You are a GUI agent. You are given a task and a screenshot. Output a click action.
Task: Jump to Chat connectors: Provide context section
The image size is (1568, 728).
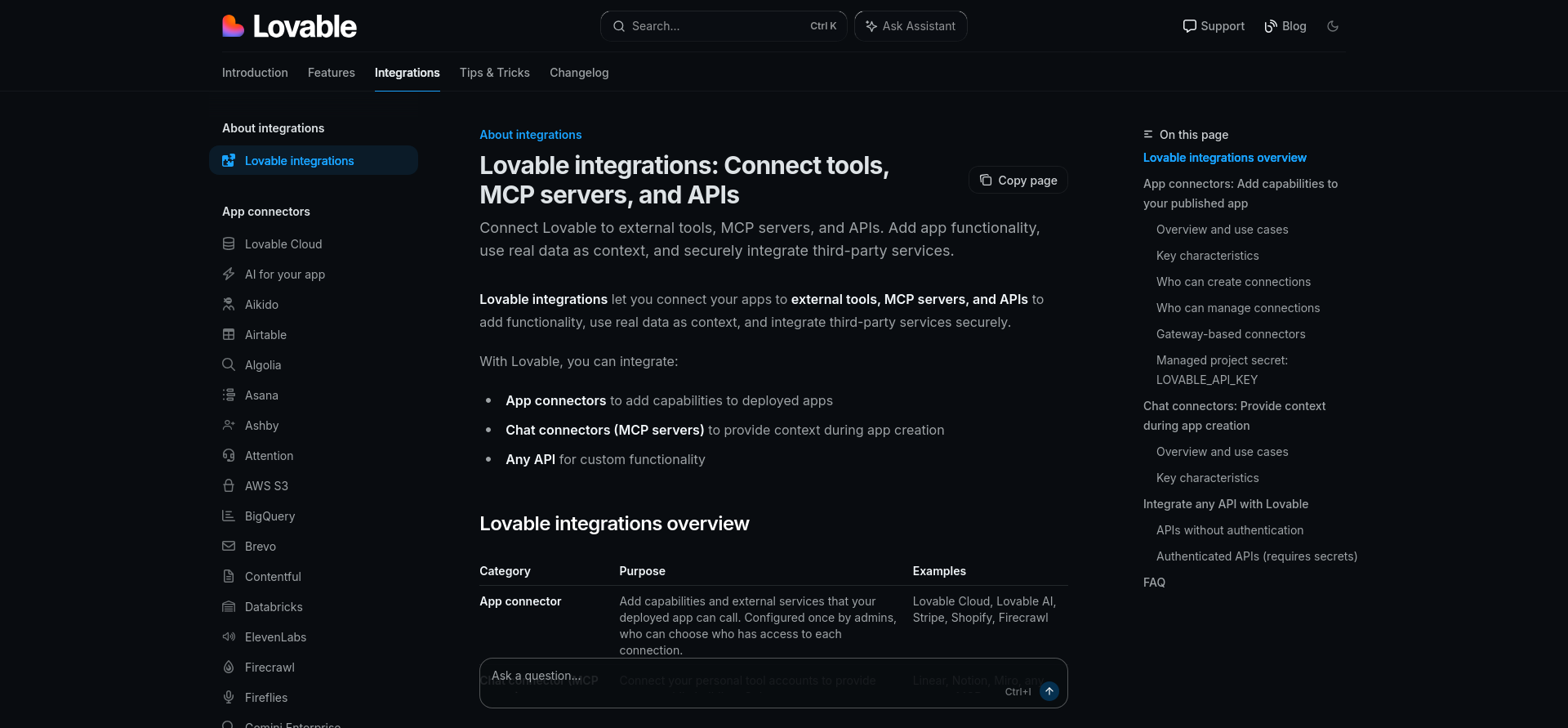[x=1234, y=416]
